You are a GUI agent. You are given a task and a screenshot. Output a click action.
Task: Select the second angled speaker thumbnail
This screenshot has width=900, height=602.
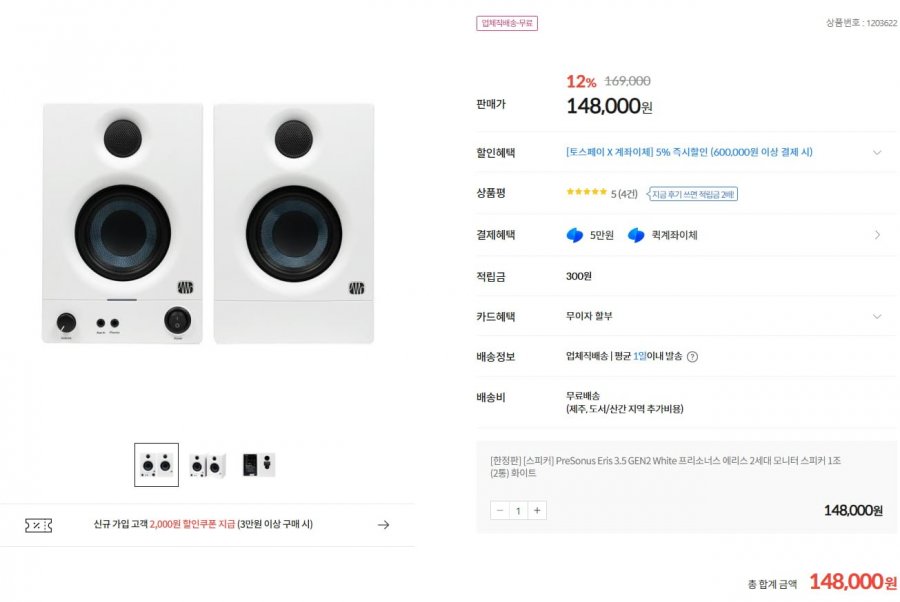tap(207, 465)
